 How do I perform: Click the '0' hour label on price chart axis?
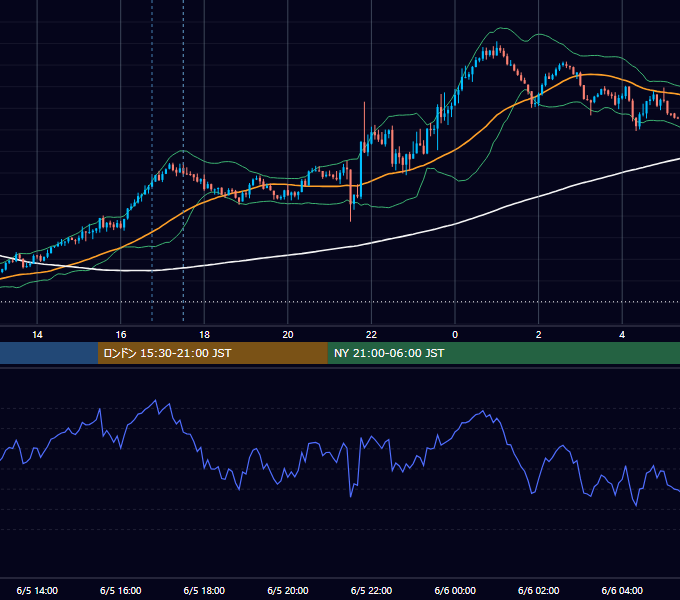click(455, 335)
